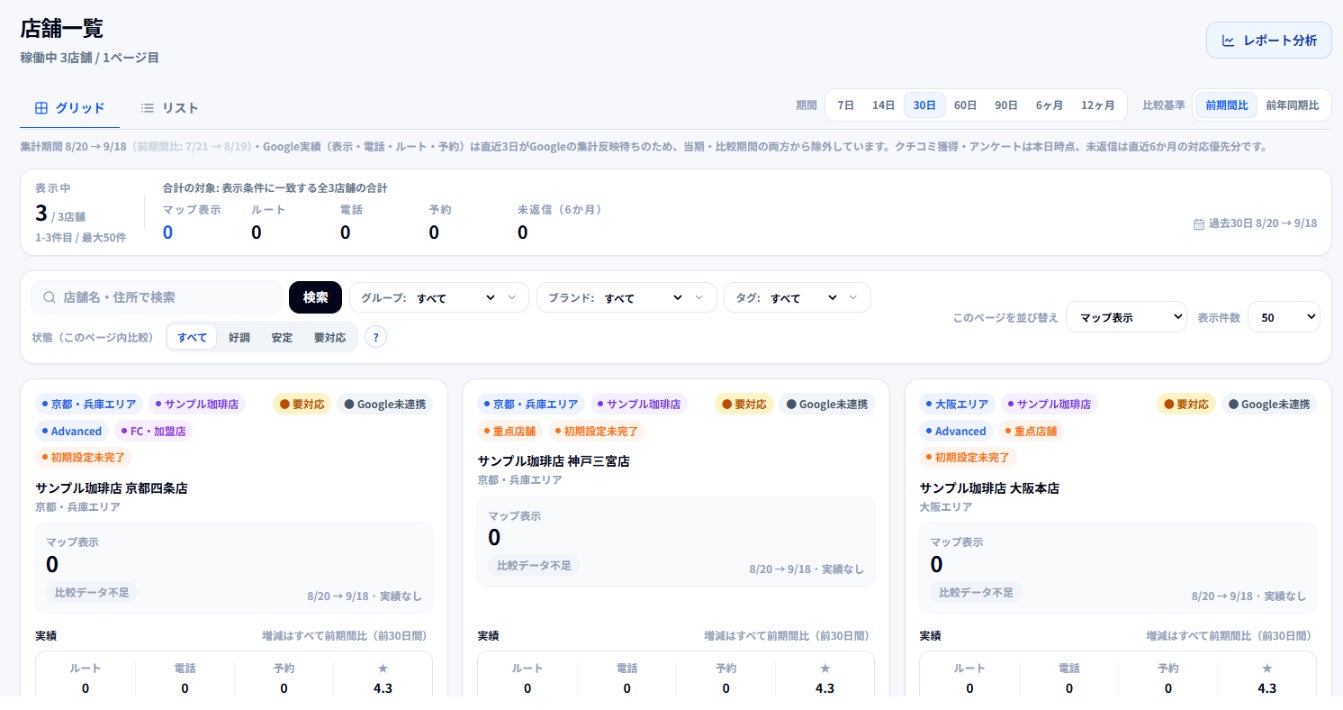The width and height of the screenshot is (1343, 710).
Task: Switch period to 90日
Action: tap(1006, 105)
